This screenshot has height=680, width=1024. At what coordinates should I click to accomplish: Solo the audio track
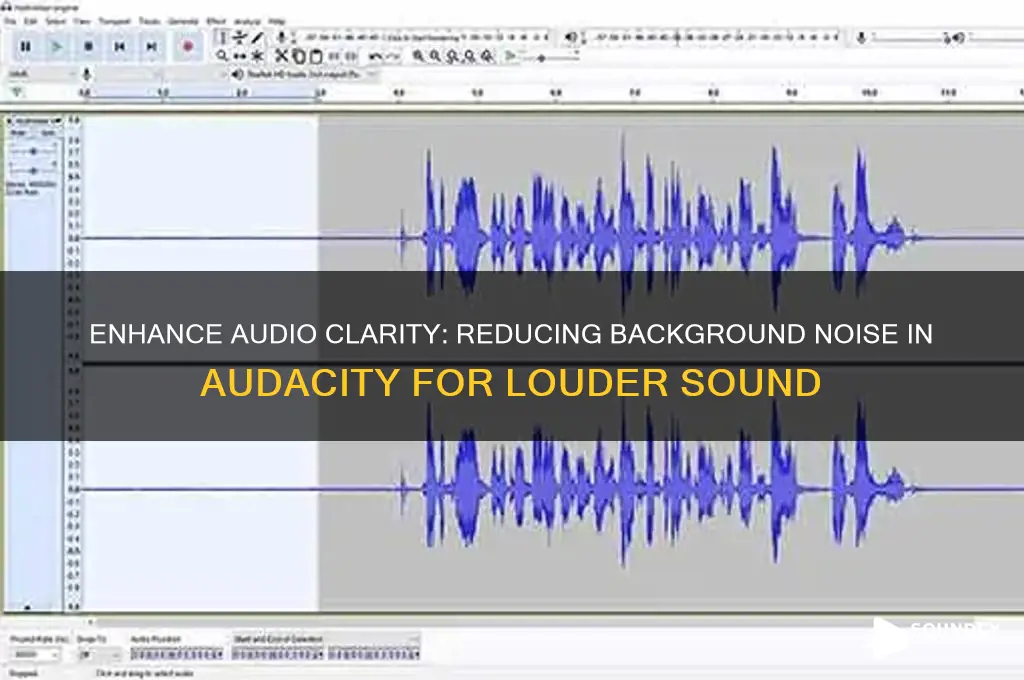48,133
